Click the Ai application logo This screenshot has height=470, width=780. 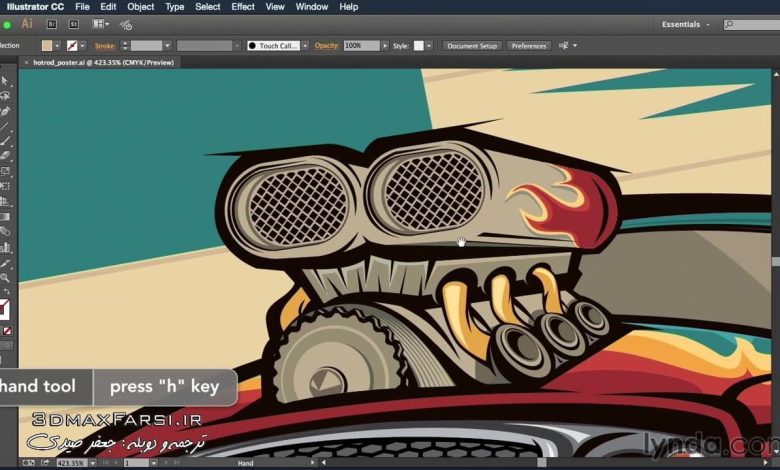point(27,24)
